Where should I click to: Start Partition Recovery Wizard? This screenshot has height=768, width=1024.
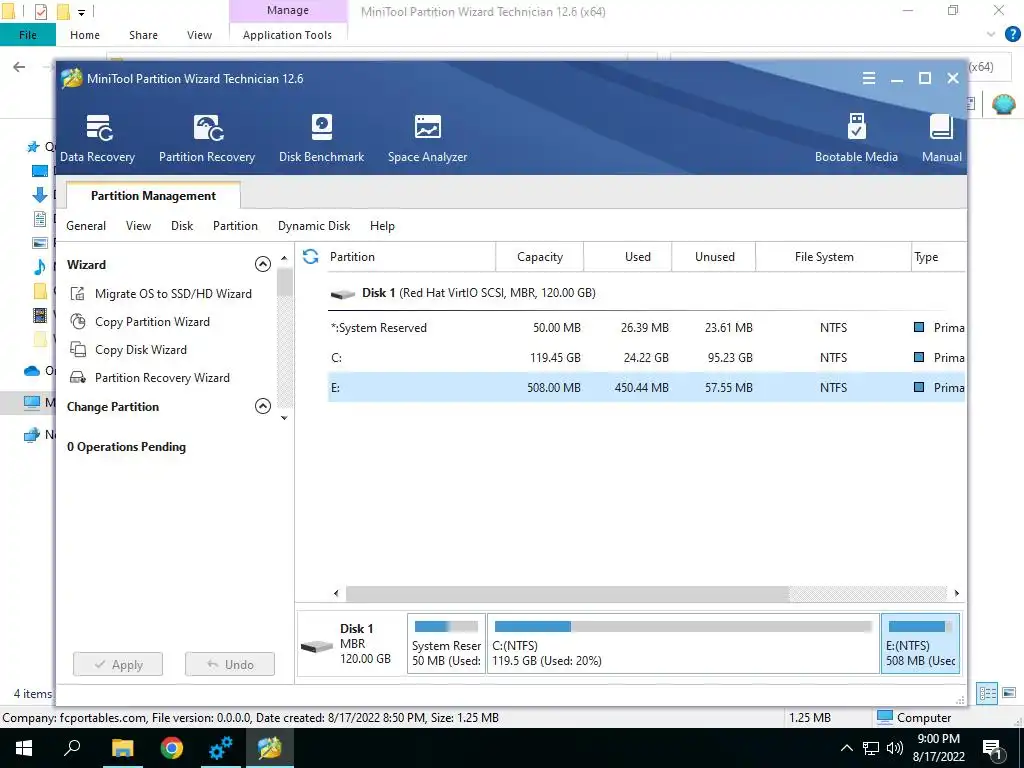coord(162,378)
